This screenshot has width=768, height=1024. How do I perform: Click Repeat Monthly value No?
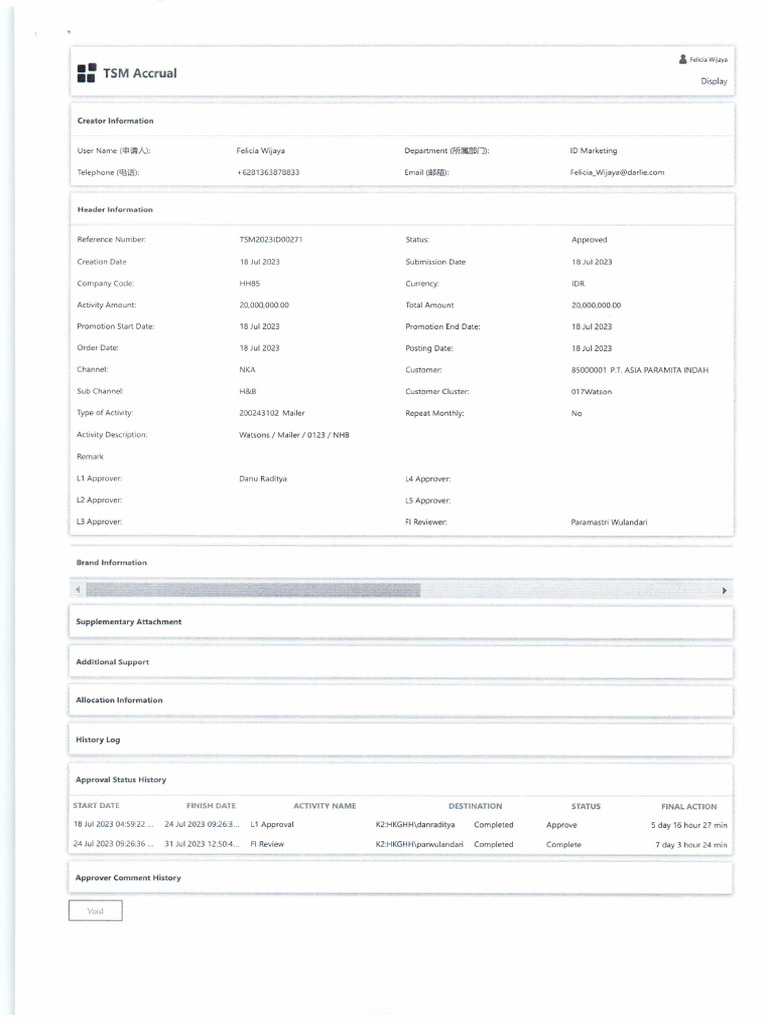[x=577, y=413]
